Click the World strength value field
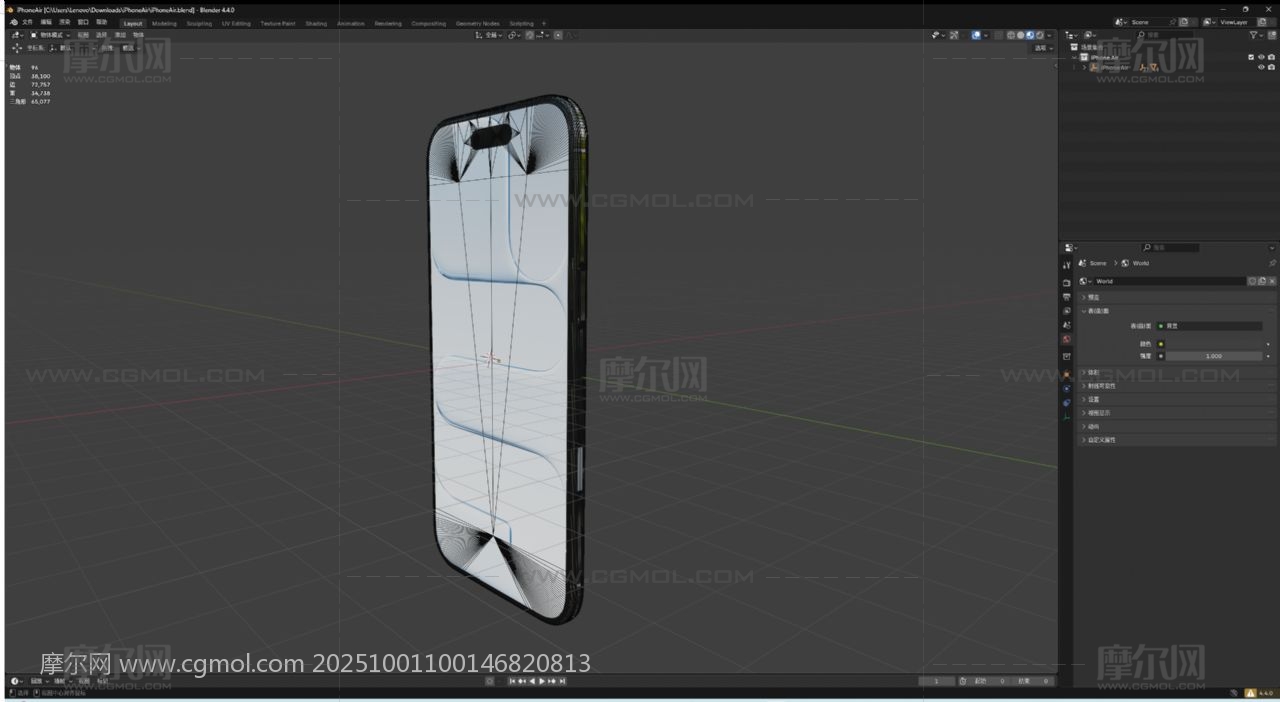Image resolution: width=1280 pixels, height=702 pixels. 1213,356
